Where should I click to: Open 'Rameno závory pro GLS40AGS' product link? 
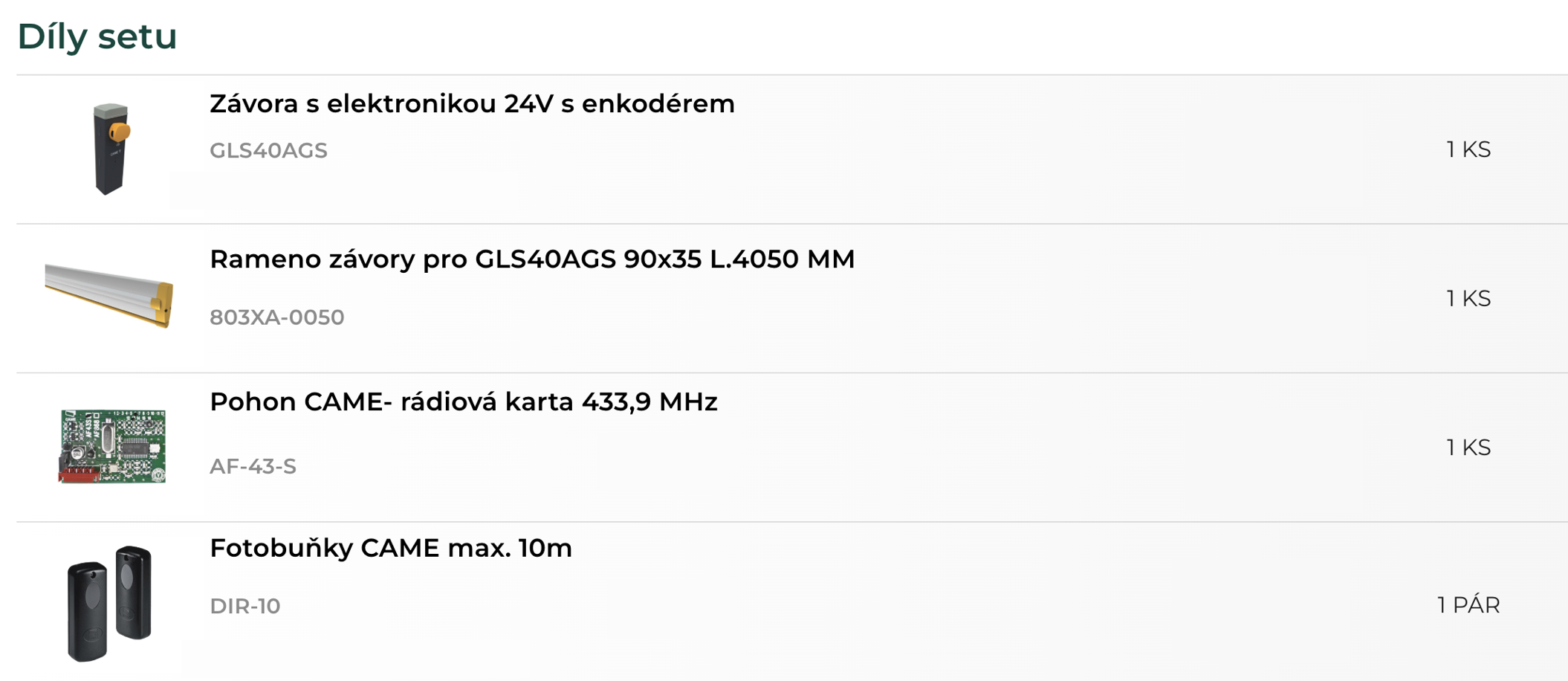coord(532,259)
